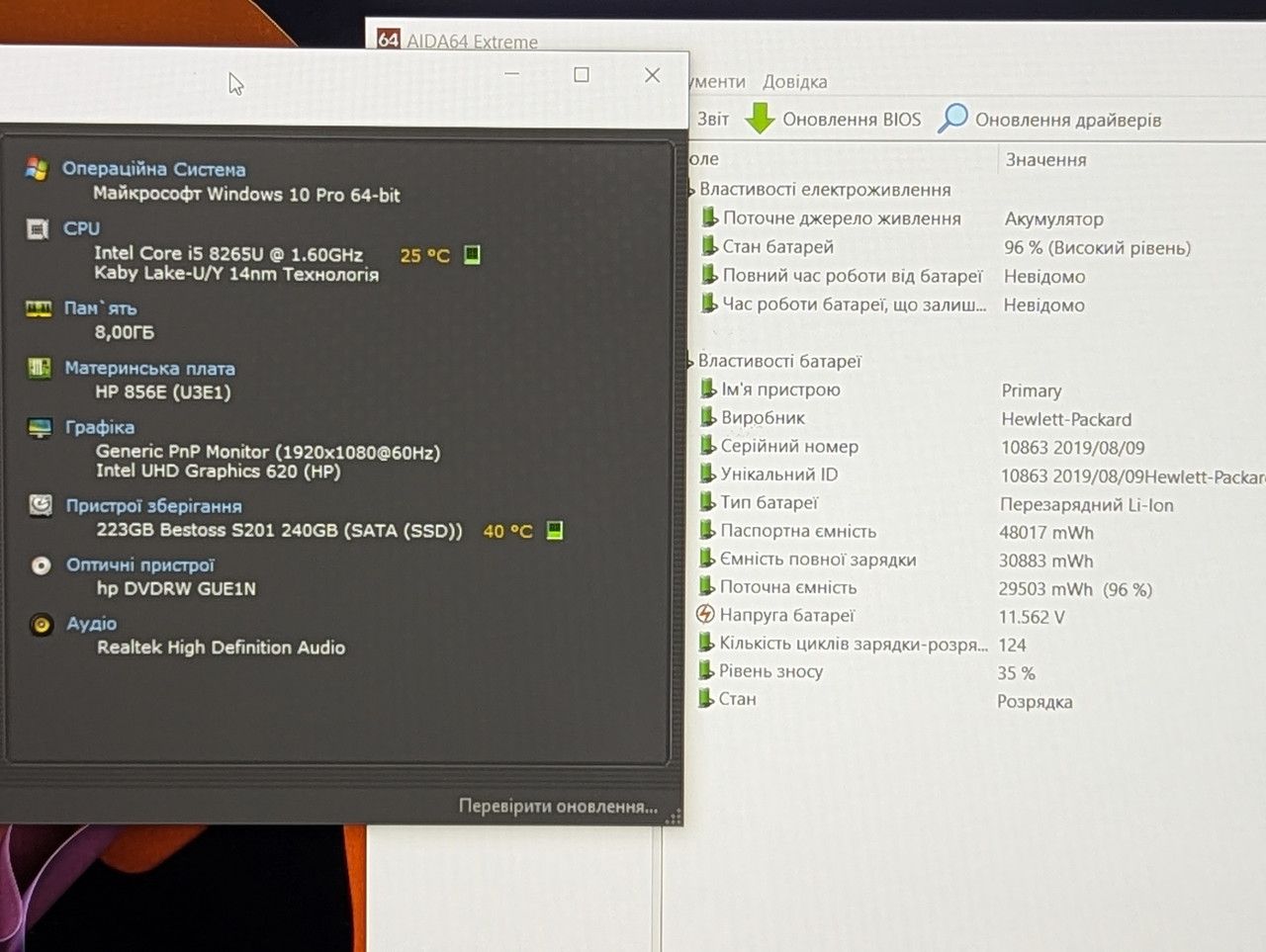This screenshot has height=952, width=1266.
Task: Click the Значення column header
Action: (x=1046, y=160)
